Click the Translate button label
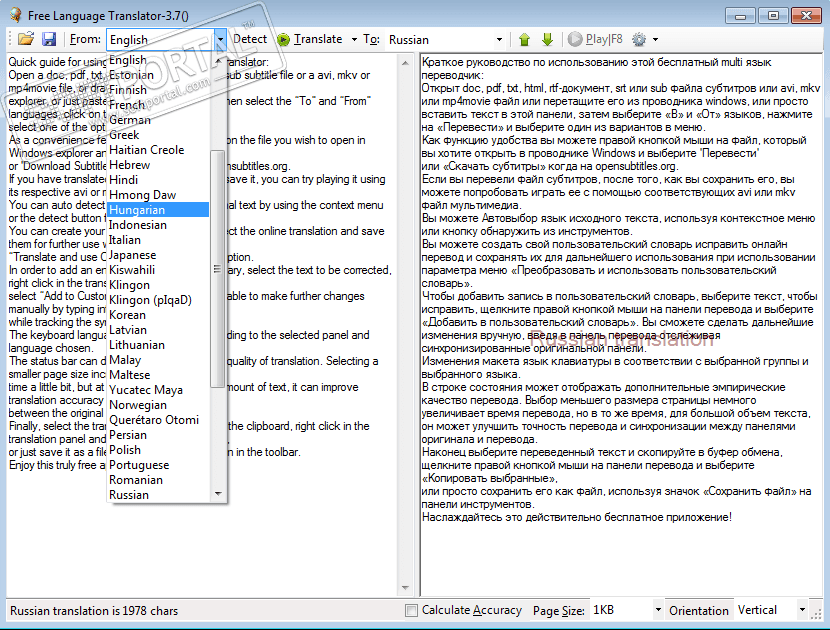 pyautogui.click(x=318, y=39)
